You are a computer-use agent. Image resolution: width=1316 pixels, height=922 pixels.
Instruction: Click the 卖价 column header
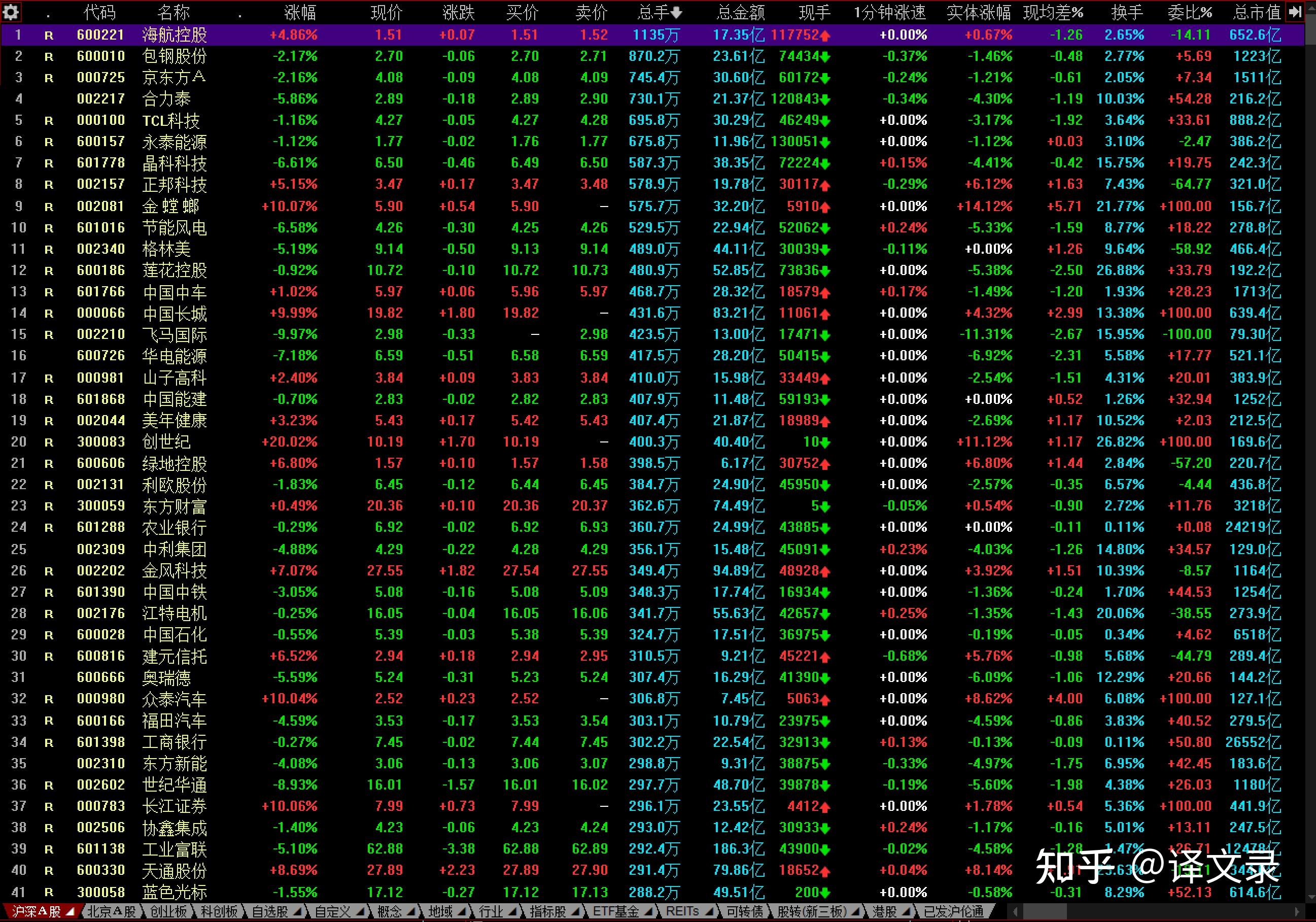(x=591, y=12)
